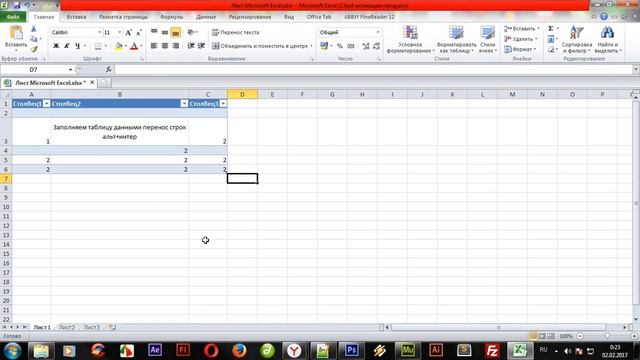The width and height of the screenshot is (640, 360).
Task: Toggle highlighted bottom vertical alignment
Action: pyautogui.click(x=176, y=32)
